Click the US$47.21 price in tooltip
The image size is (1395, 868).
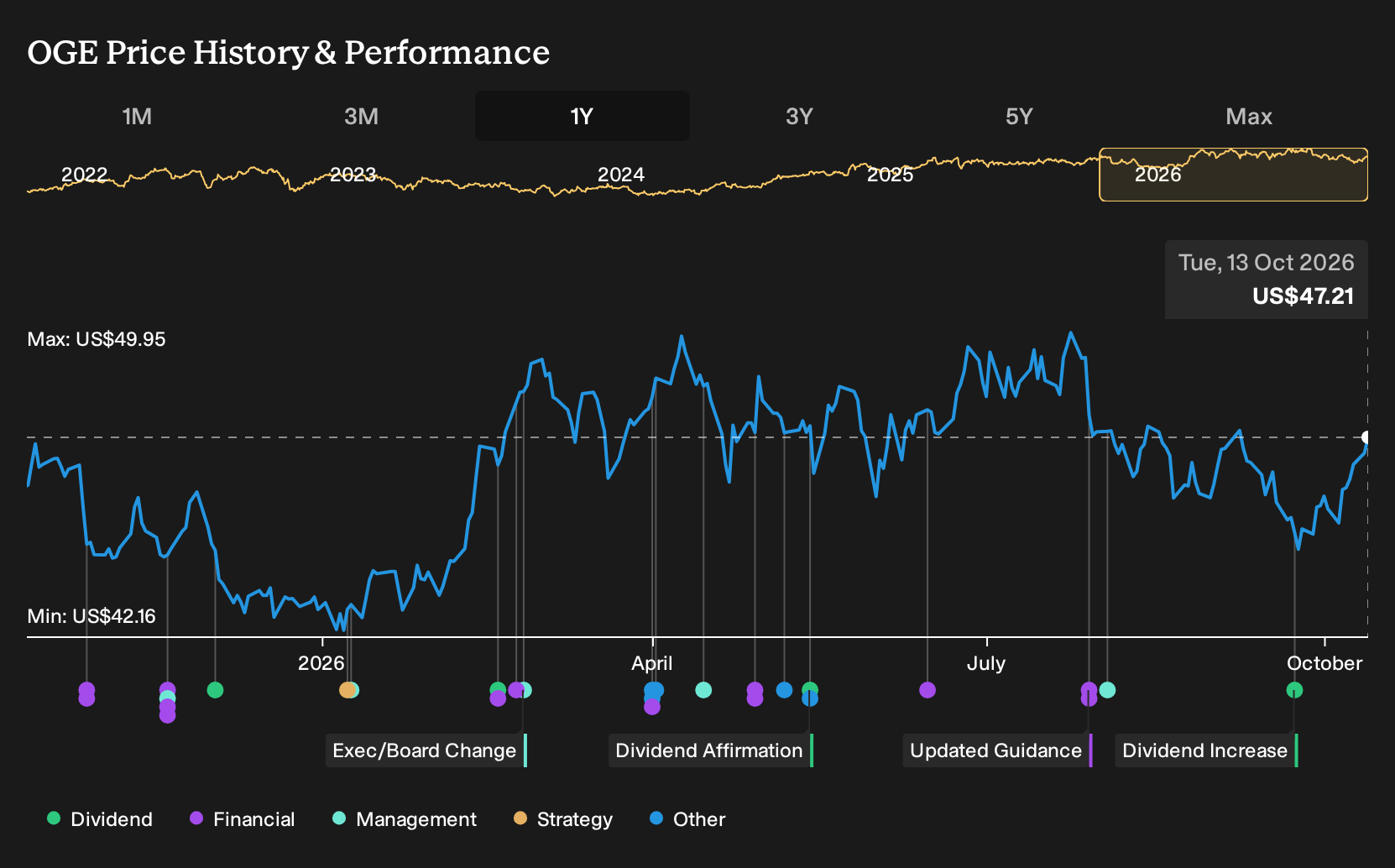tap(1303, 296)
